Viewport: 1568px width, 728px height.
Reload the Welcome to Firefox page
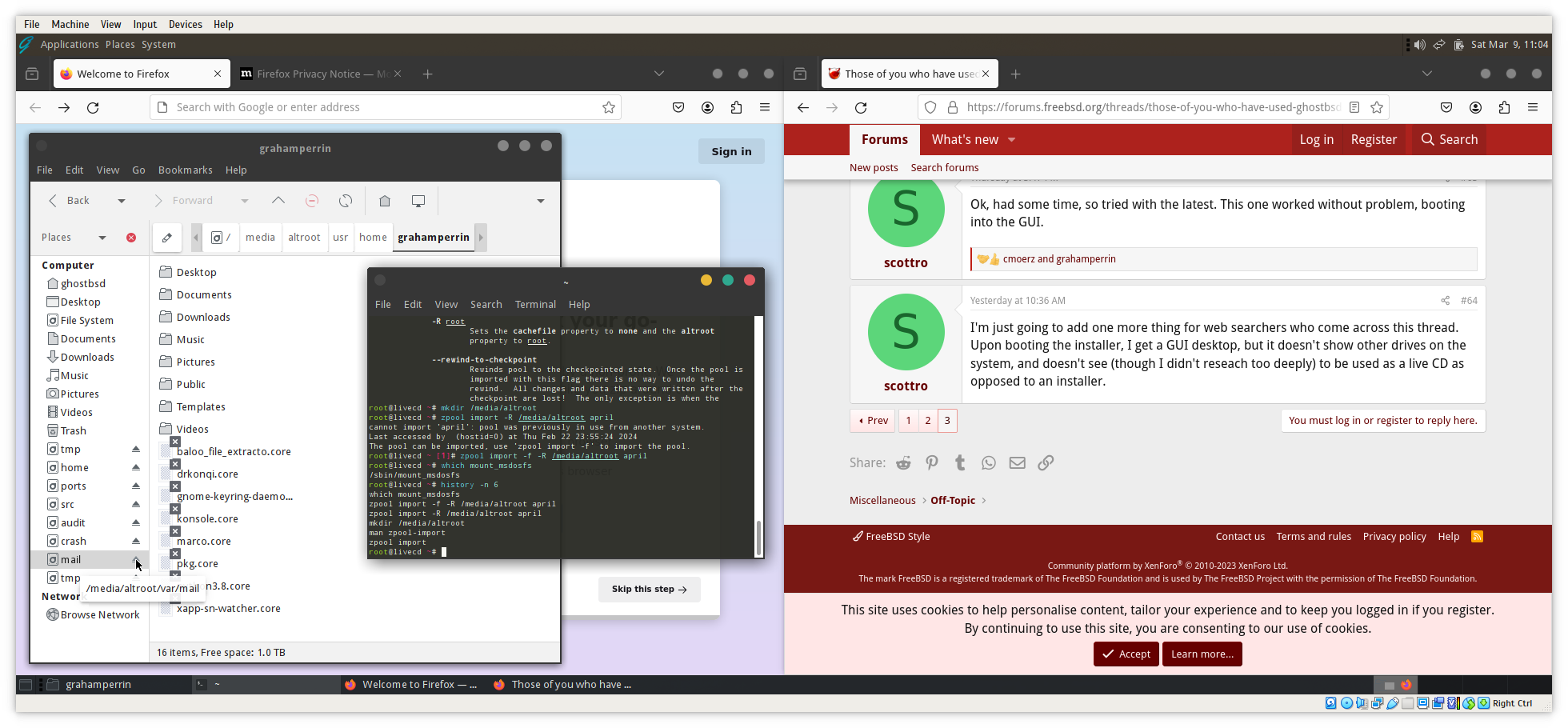tap(93, 107)
